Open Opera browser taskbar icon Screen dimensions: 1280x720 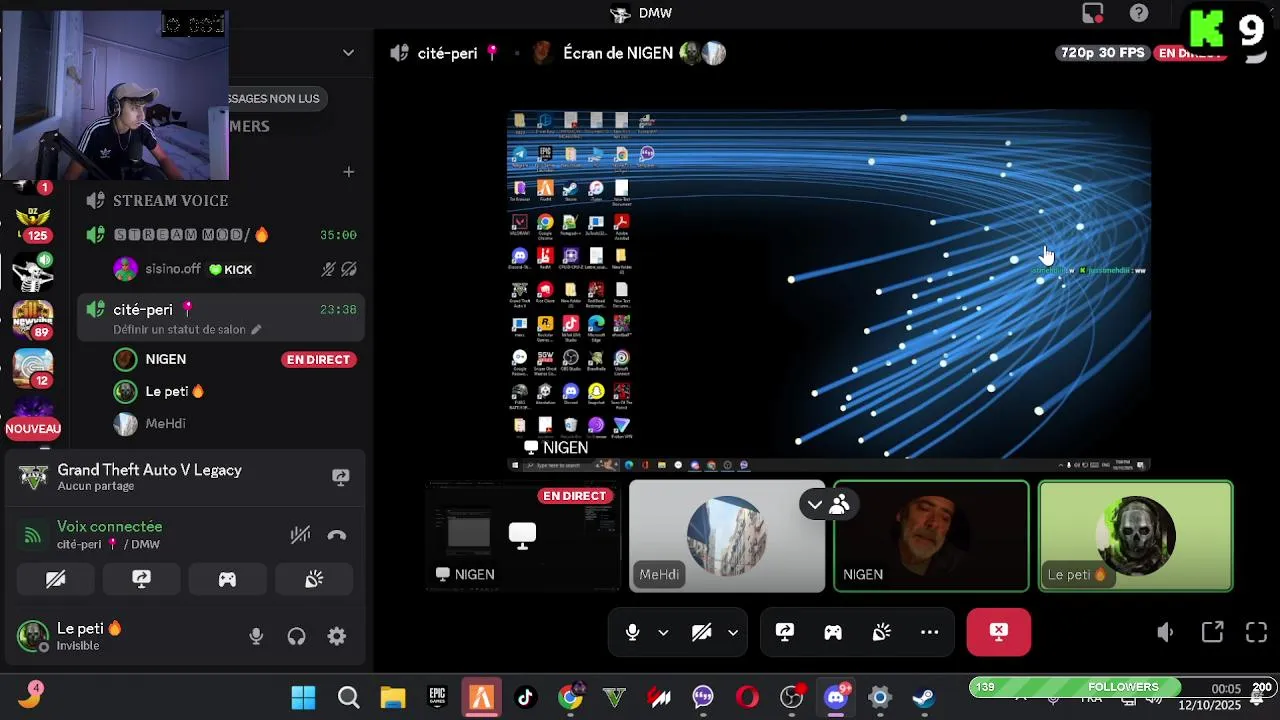747,697
